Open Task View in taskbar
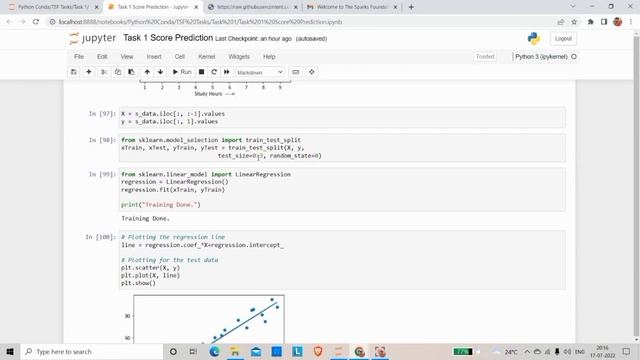Viewport: 640px width, 360px height. coord(193,351)
